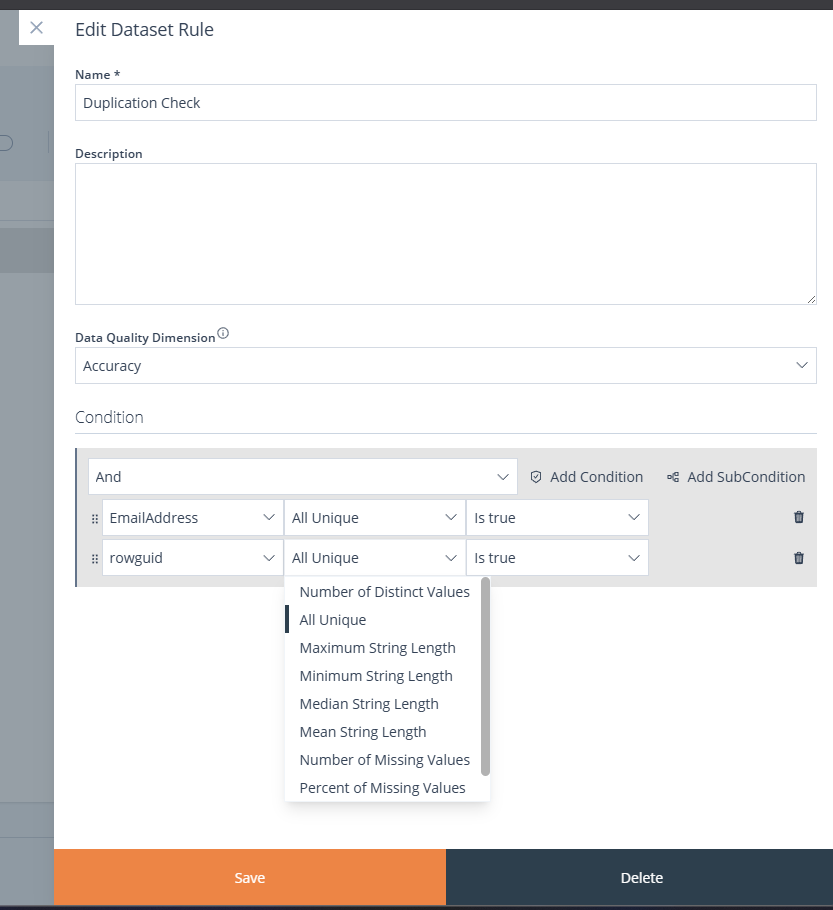Open the Accuracy dimension dropdown
This screenshot has height=910, width=833.
(x=445, y=366)
